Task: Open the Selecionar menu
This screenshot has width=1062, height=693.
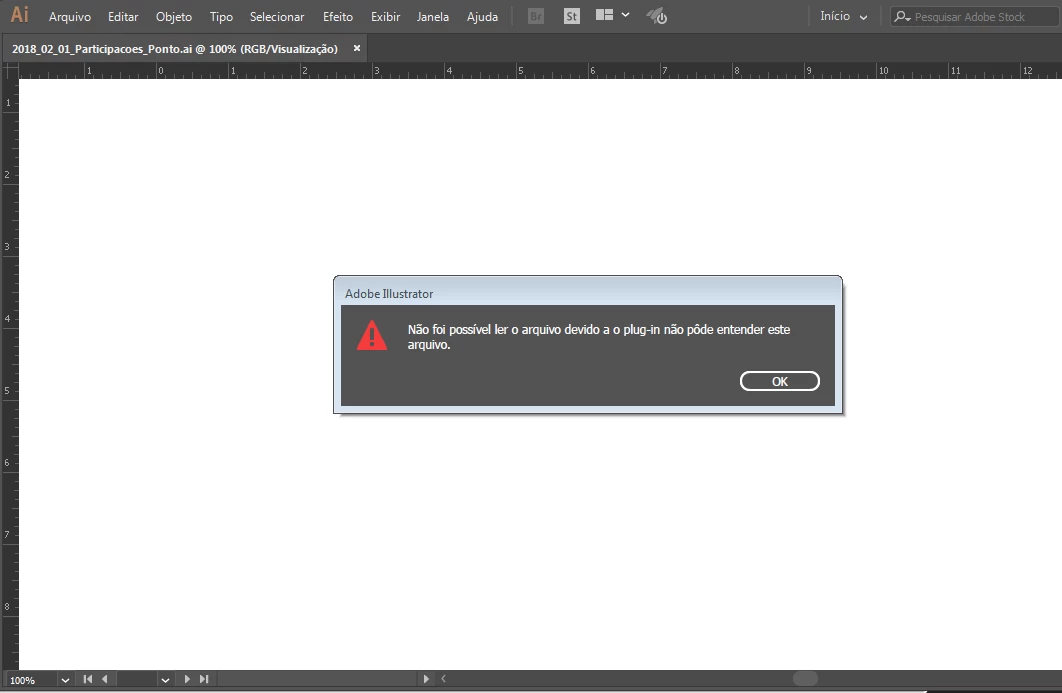Action: pos(277,17)
